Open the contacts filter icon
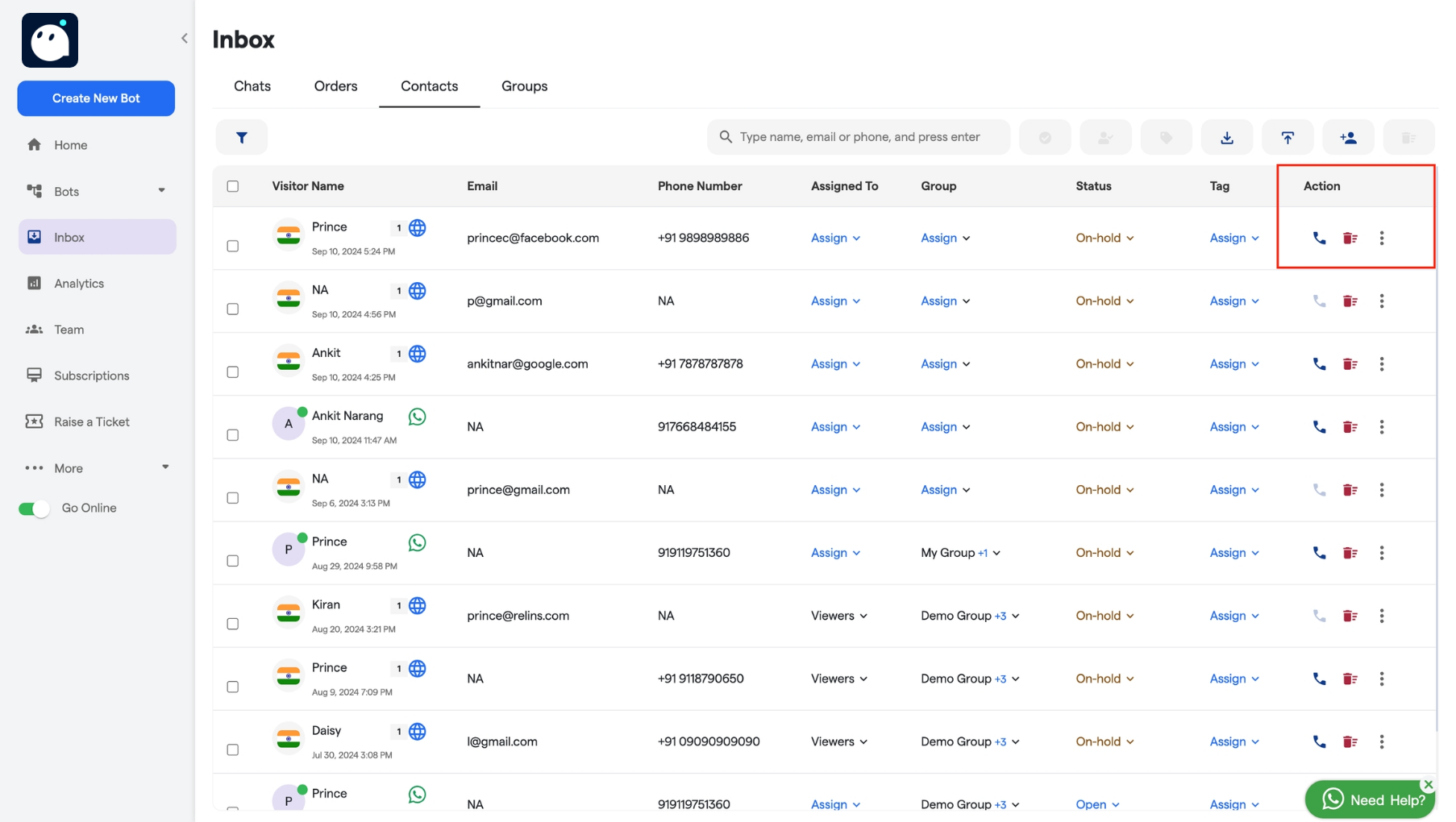 tap(242, 138)
